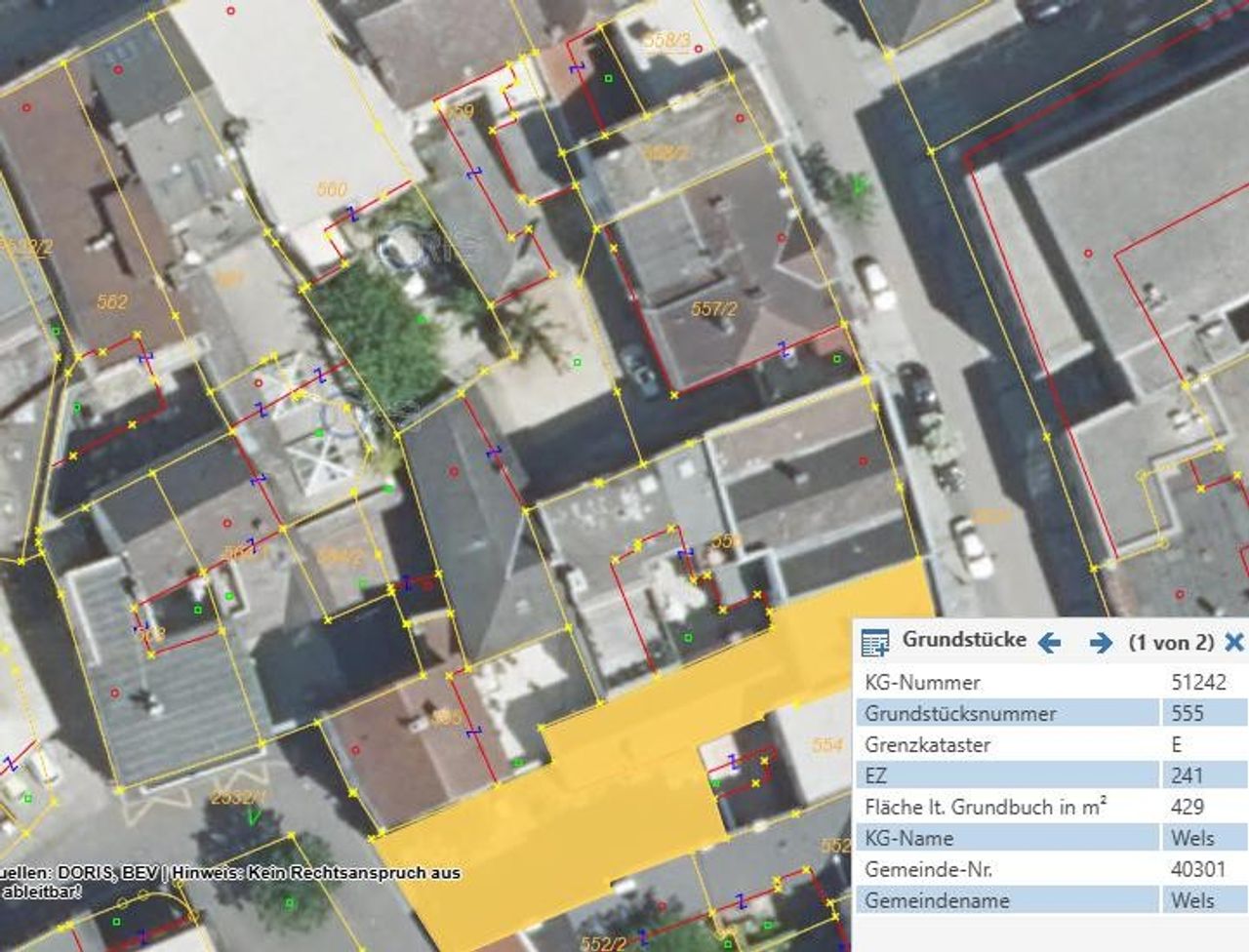Image resolution: width=1249 pixels, height=952 pixels.
Task: Close the Grundstücke info popup
Action: pos(1234,642)
